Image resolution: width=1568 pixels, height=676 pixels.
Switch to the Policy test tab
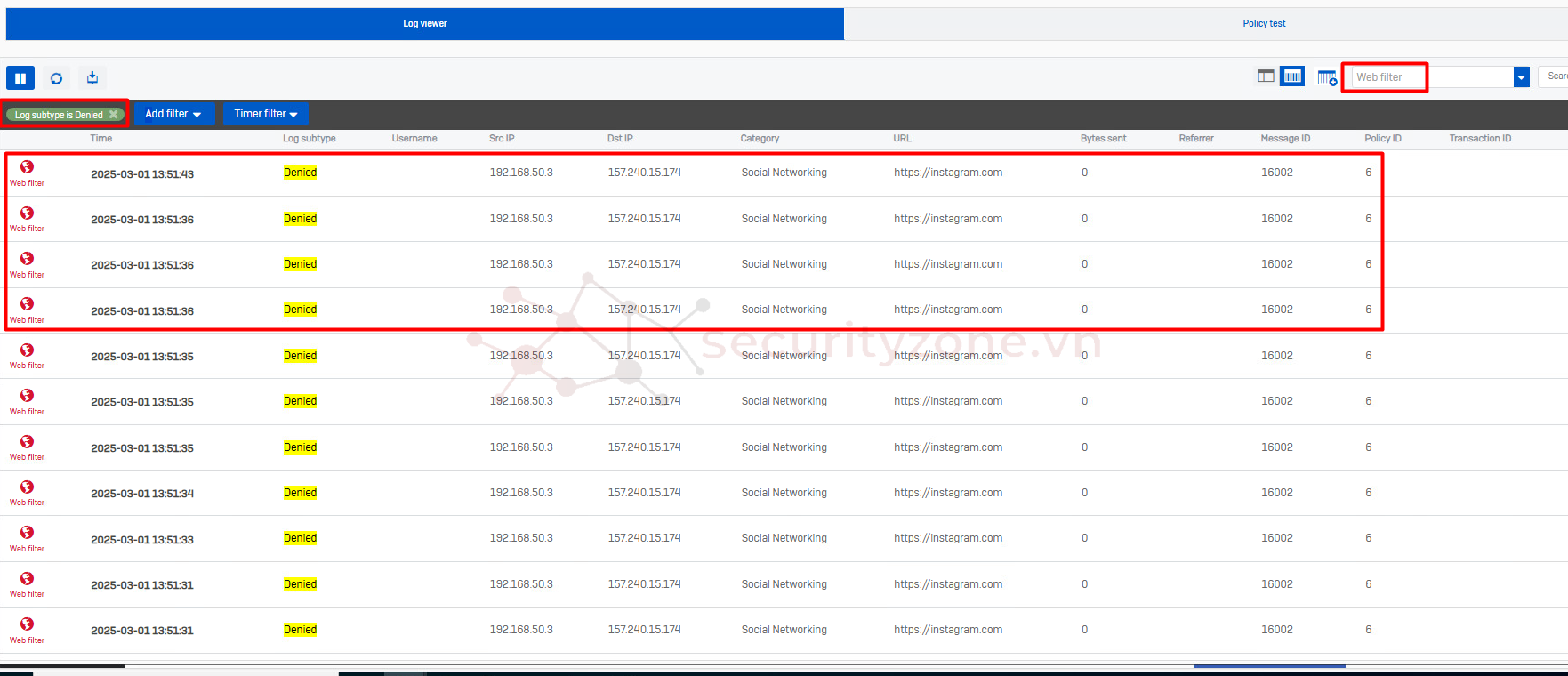(1264, 24)
